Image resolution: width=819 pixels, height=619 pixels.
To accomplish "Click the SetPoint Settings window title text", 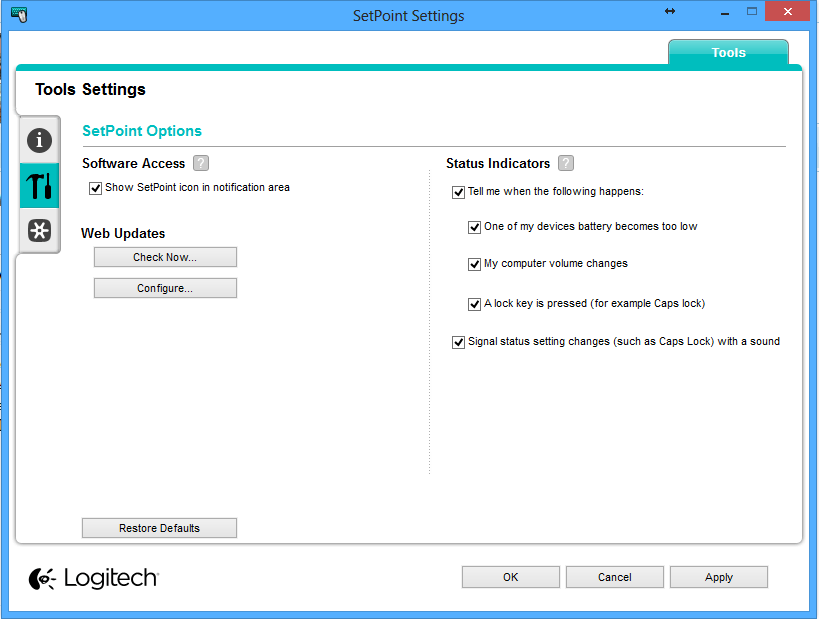I will [x=408, y=16].
